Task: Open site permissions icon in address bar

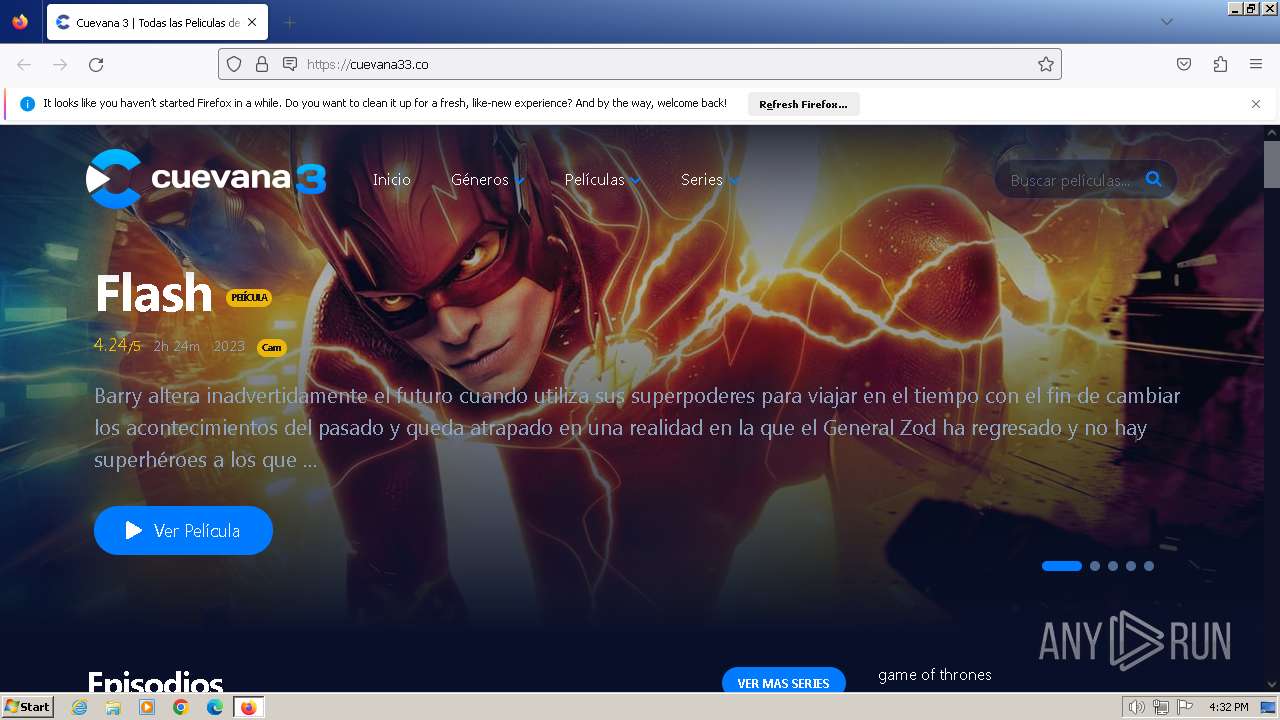Action: point(290,64)
